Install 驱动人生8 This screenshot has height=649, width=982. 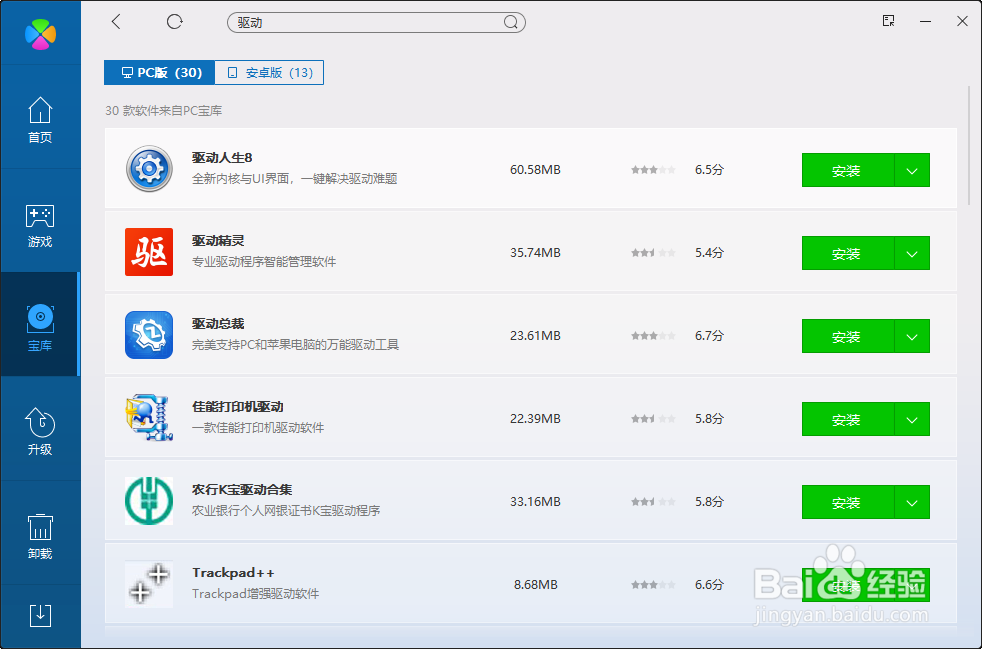pos(848,170)
